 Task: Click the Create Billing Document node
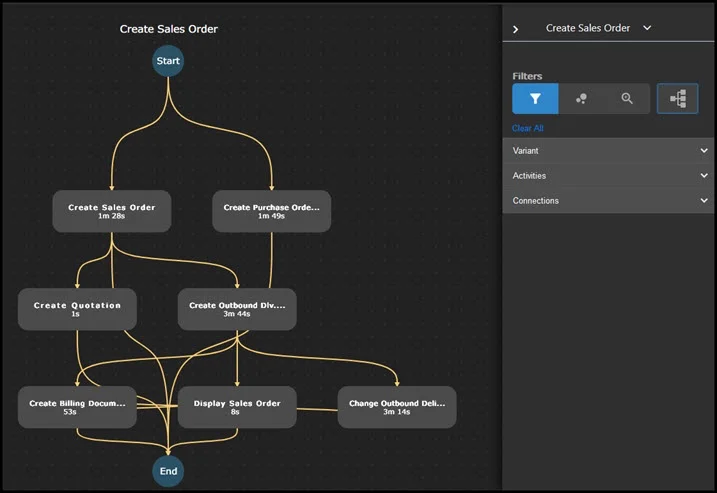(x=77, y=407)
